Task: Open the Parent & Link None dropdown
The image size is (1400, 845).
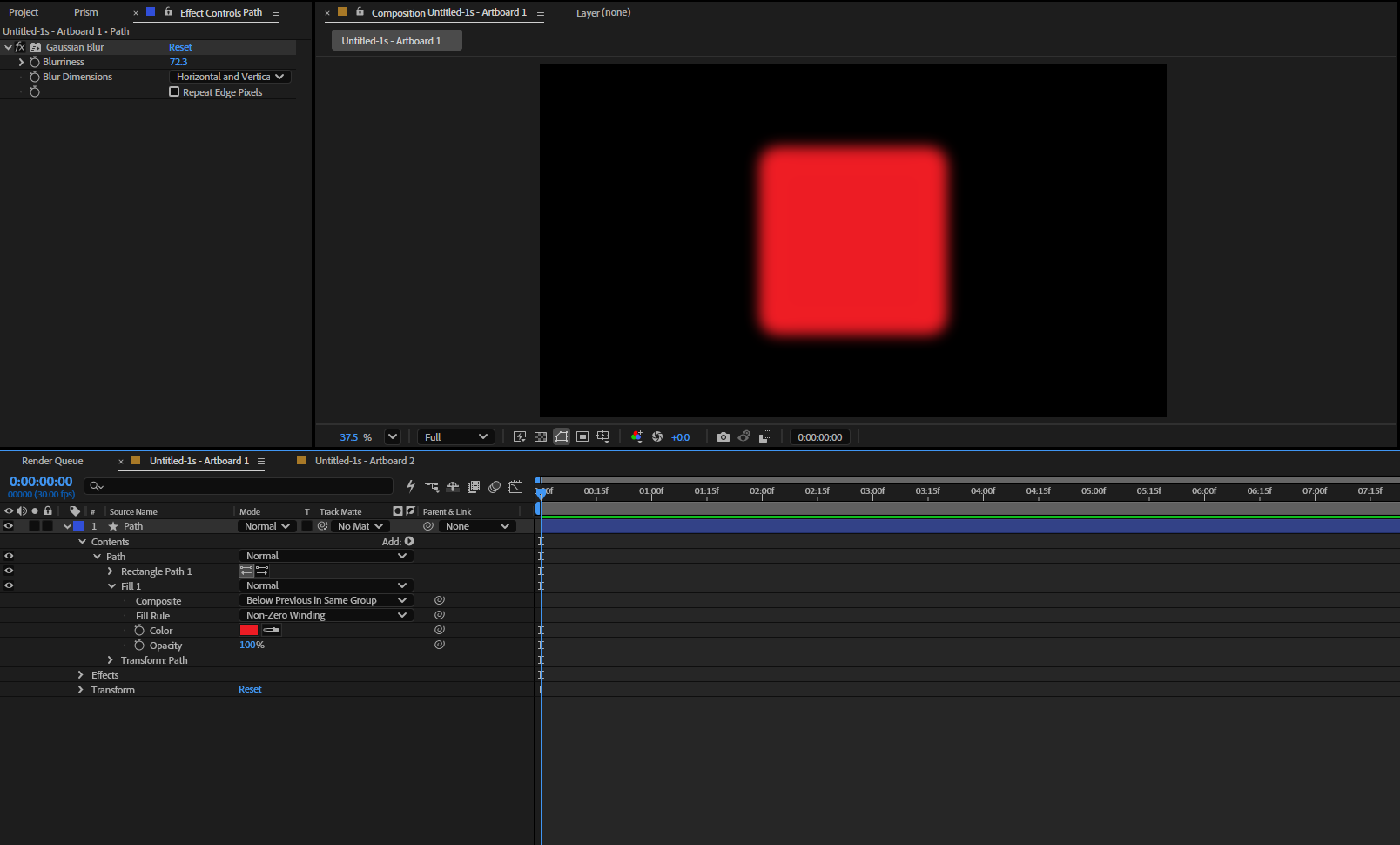Action: click(477, 526)
